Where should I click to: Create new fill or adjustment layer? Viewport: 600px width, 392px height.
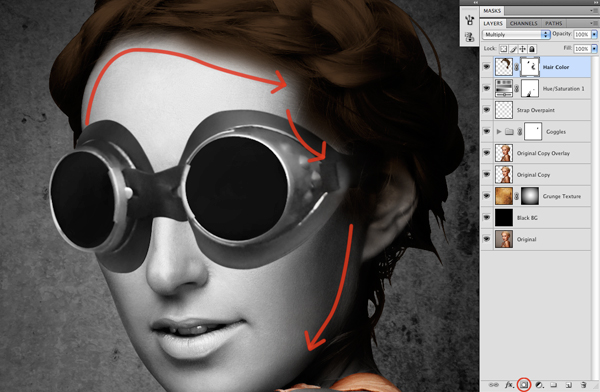click(x=539, y=384)
